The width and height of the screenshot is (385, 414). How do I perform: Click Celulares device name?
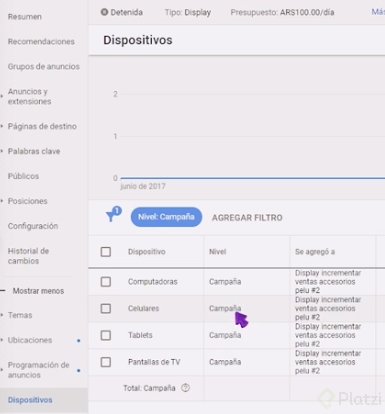[x=143, y=308]
